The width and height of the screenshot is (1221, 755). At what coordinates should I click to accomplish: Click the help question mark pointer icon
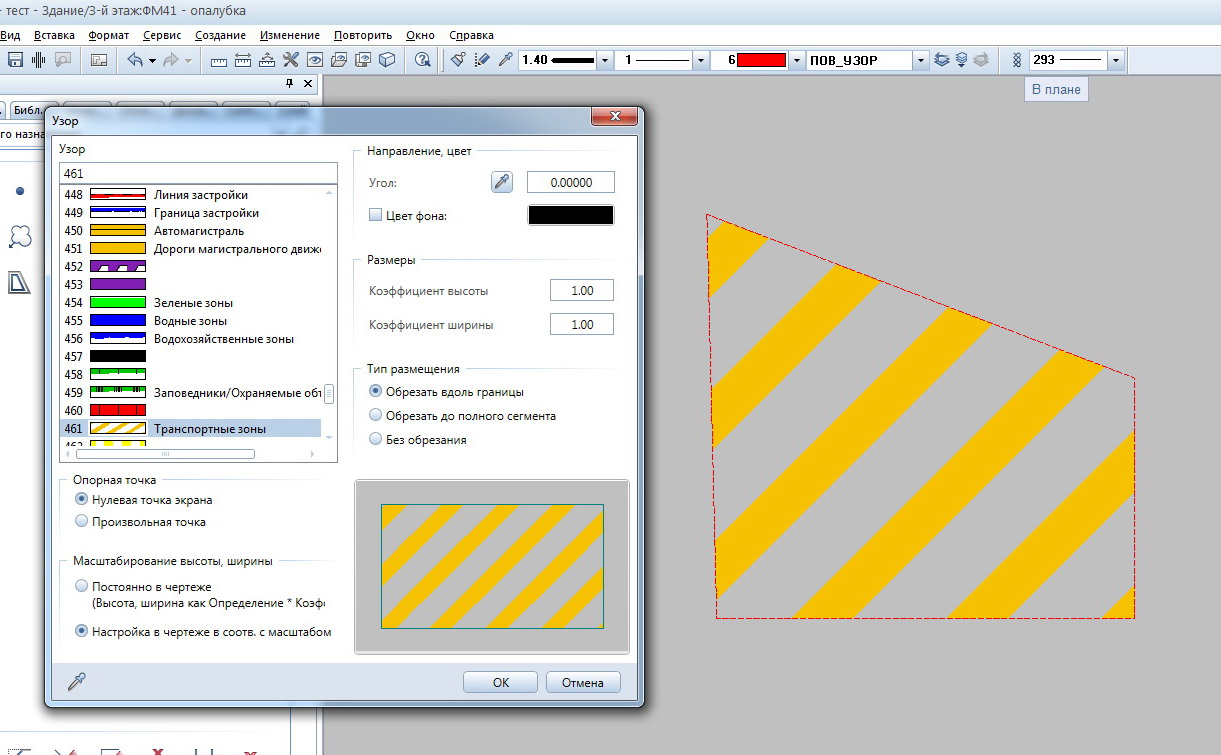coord(423,59)
